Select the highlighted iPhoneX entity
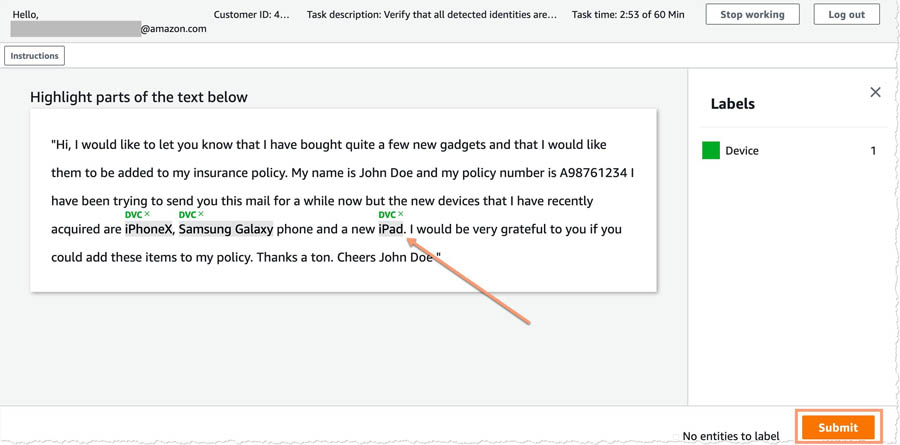900x445 pixels. click(x=149, y=230)
